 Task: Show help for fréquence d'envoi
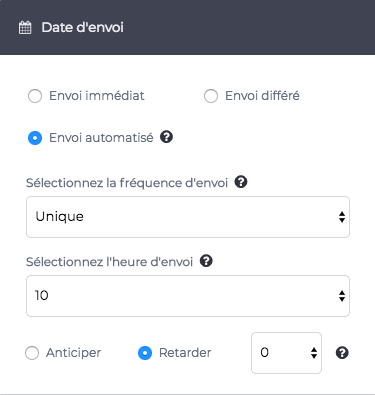click(x=241, y=182)
